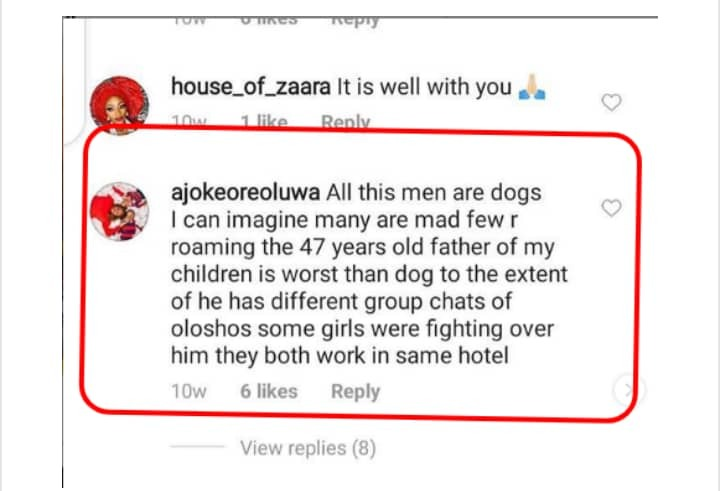The image size is (720, 491).
Task: Visit house_of_zaara username link
Action: pos(251,87)
